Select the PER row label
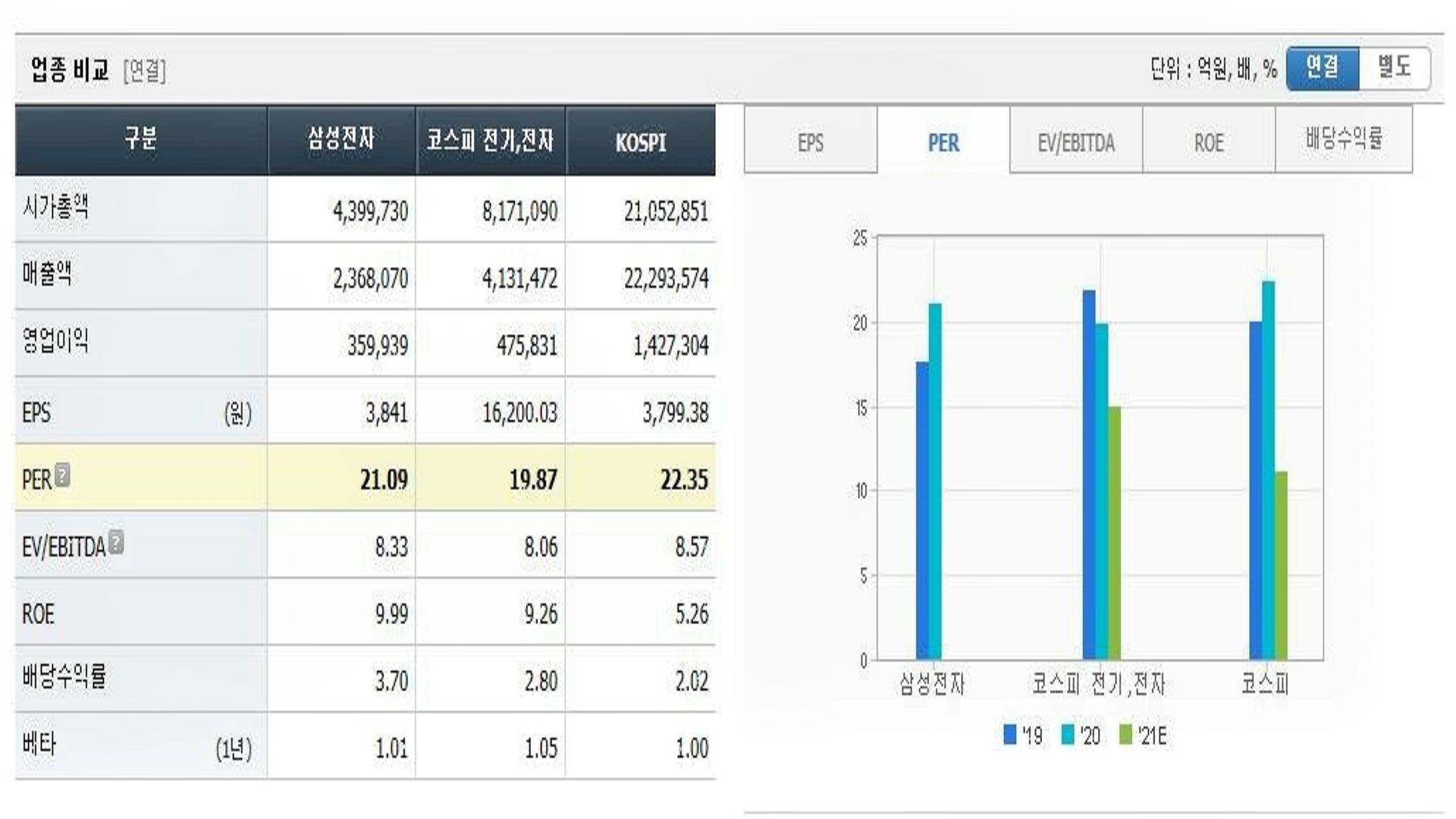 [36, 480]
